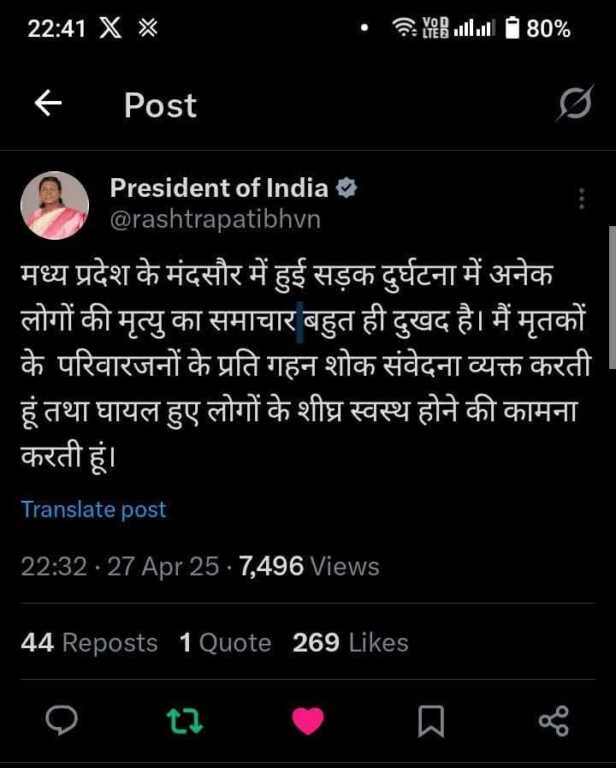Unlike the post with pink heart
This screenshot has width=616, height=768.
coord(308,721)
